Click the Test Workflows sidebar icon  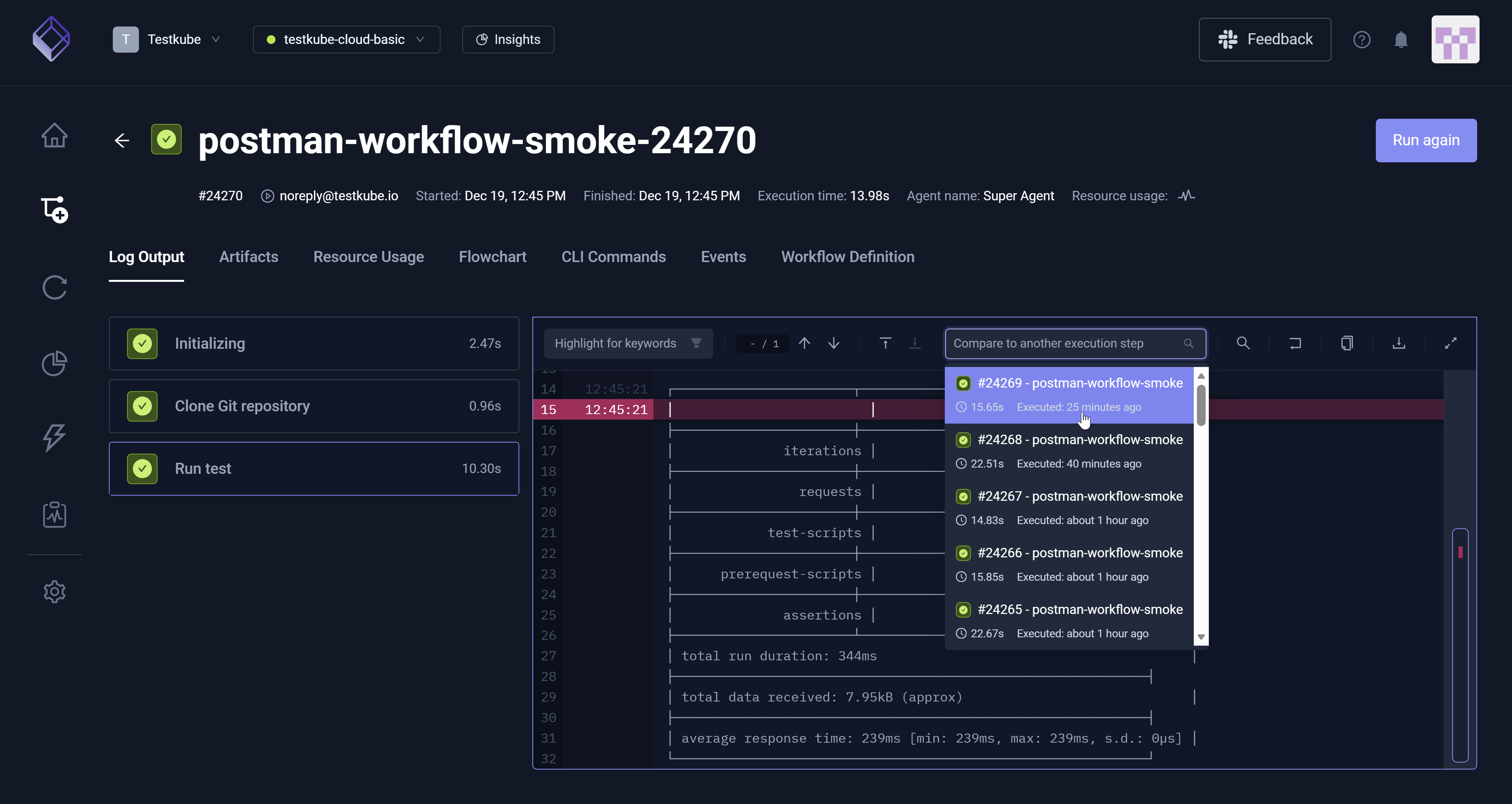55,209
